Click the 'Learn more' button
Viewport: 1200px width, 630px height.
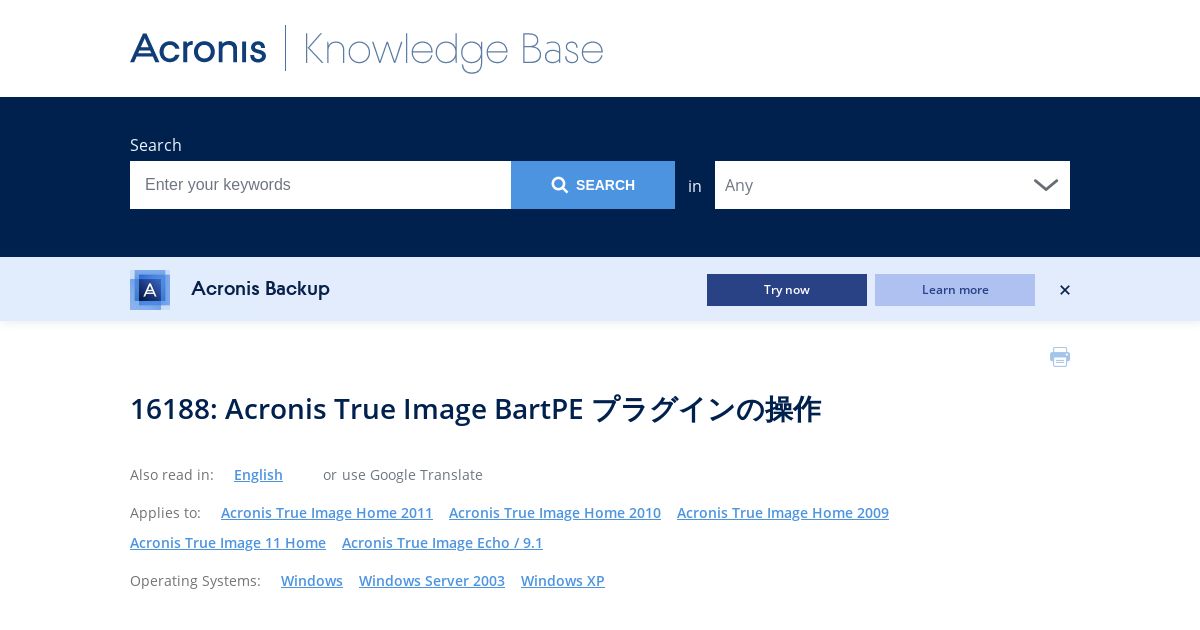[955, 290]
